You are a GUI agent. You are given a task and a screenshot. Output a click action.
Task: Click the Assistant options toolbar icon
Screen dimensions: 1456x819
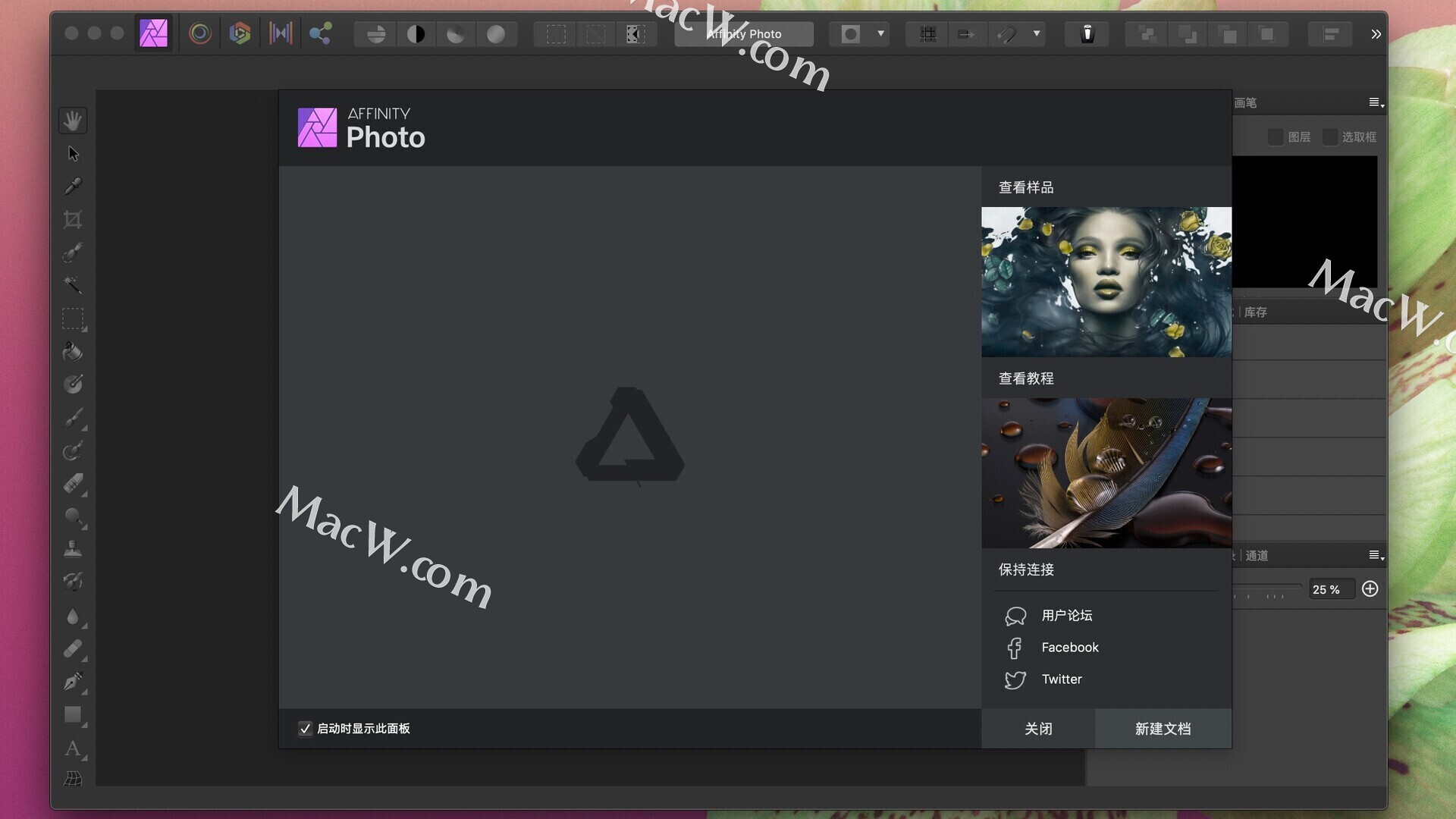[1087, 34]
